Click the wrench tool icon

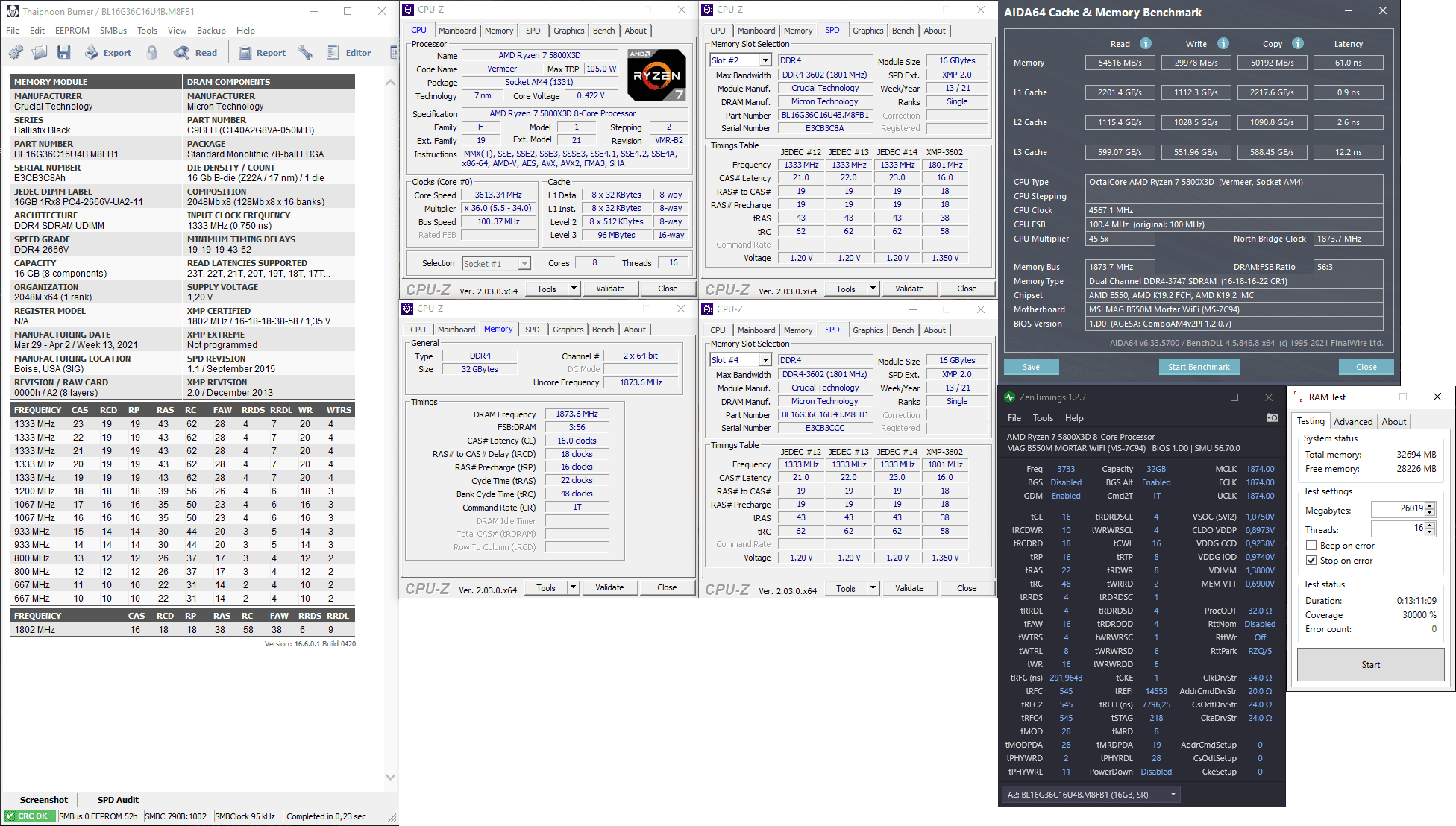coord(305,52)
